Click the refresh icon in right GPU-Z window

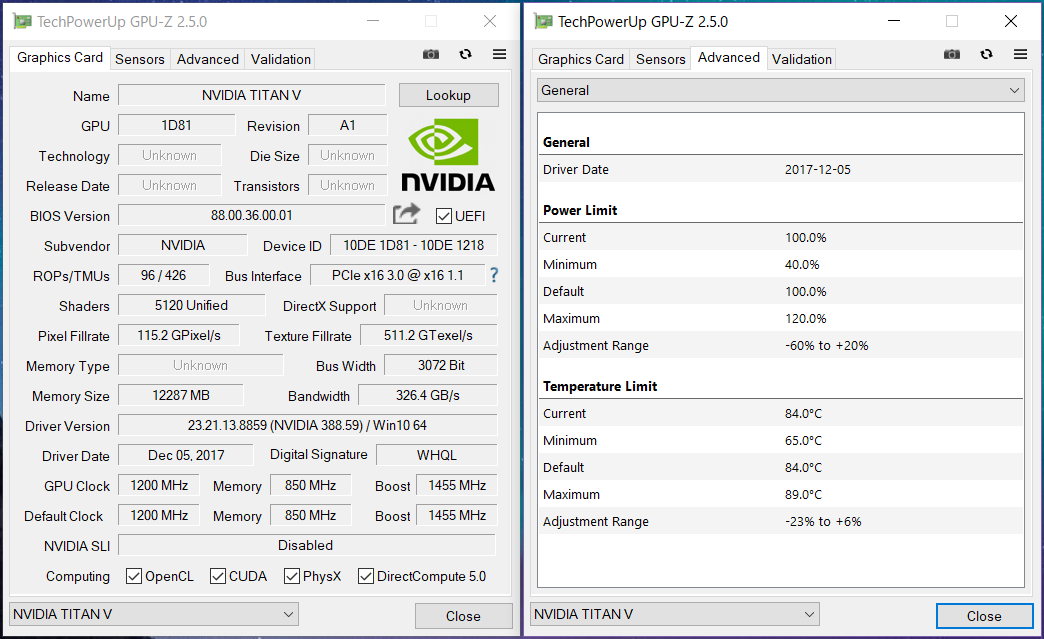[x=987, y=55]
